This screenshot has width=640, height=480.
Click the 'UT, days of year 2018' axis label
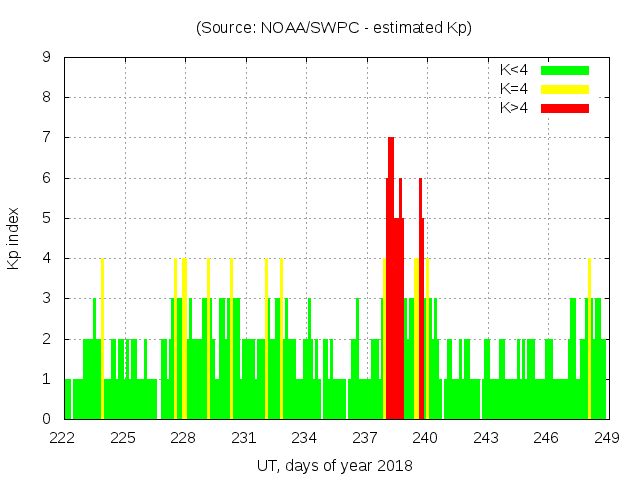[x=334, y=465]
